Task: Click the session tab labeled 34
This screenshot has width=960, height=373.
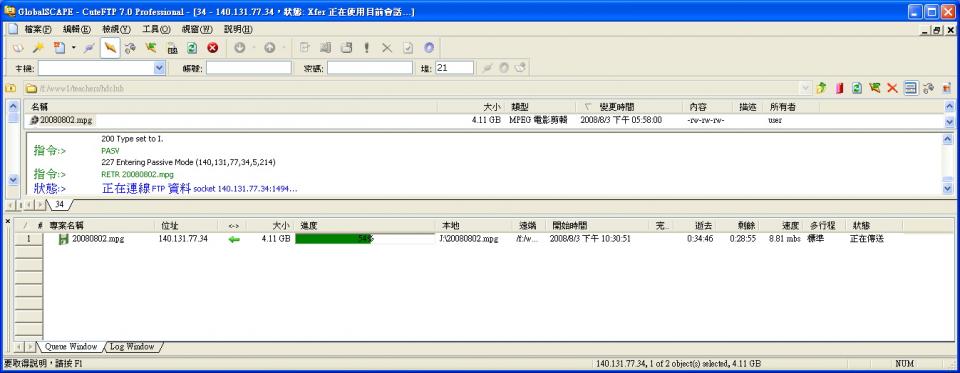Action: [x=59, y=204]
